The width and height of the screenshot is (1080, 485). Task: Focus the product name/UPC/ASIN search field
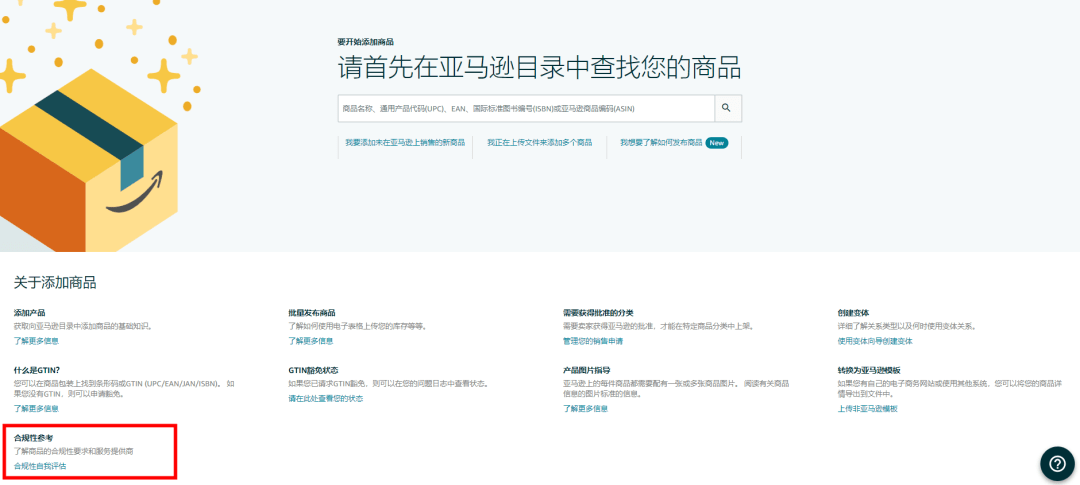pyautogui.click(x=525, y=108)
